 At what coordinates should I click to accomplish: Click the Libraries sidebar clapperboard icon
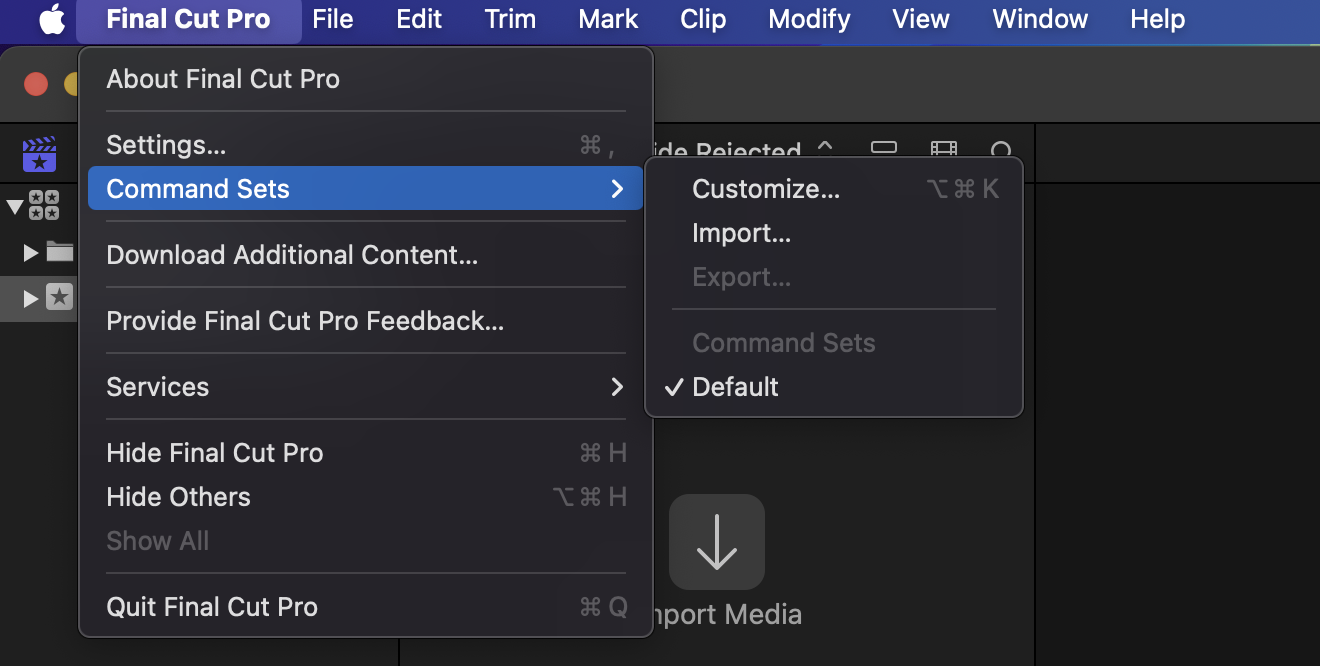coord(40,155)
